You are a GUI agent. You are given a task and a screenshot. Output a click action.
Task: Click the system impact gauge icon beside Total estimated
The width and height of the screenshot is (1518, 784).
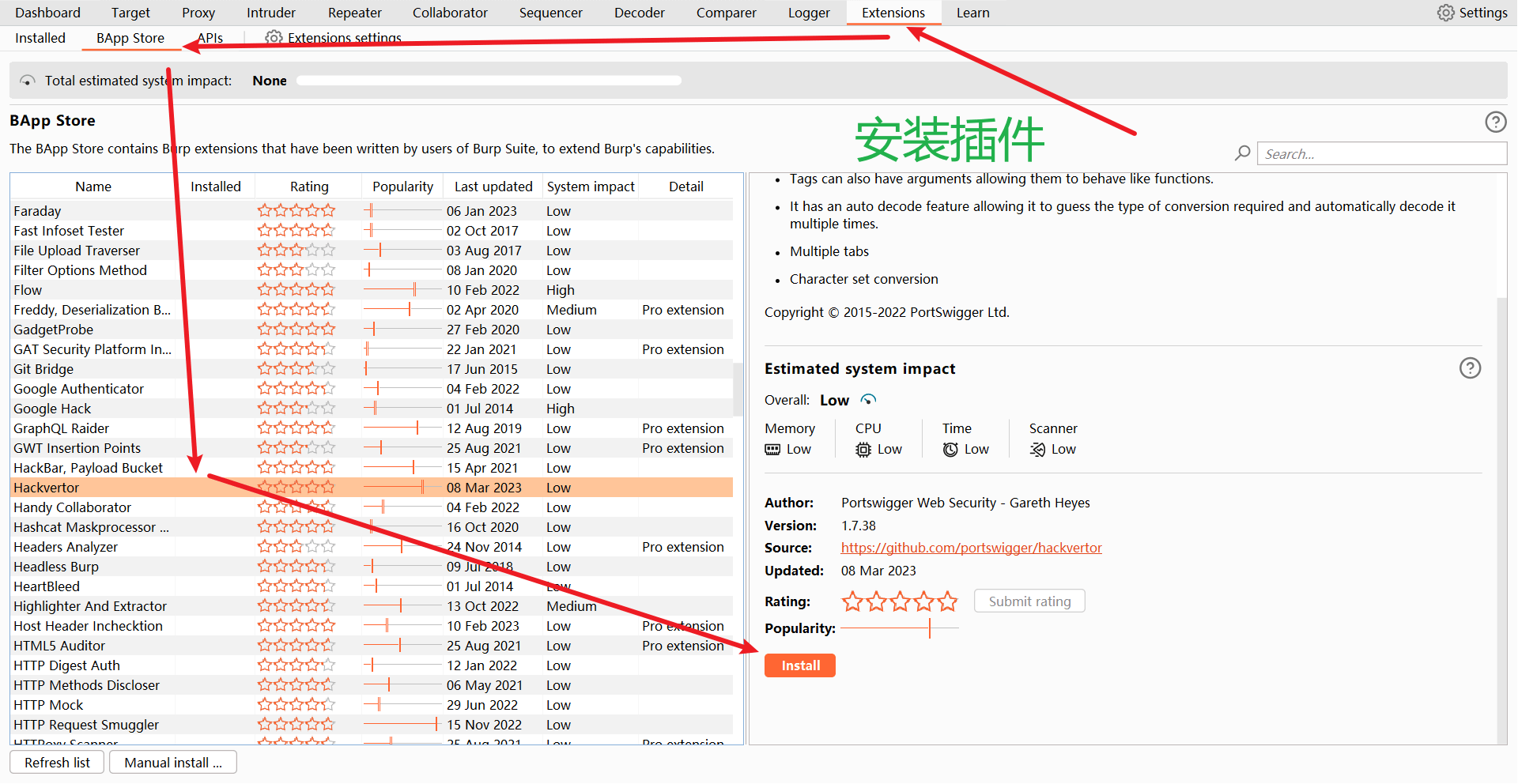click(28, 81)
